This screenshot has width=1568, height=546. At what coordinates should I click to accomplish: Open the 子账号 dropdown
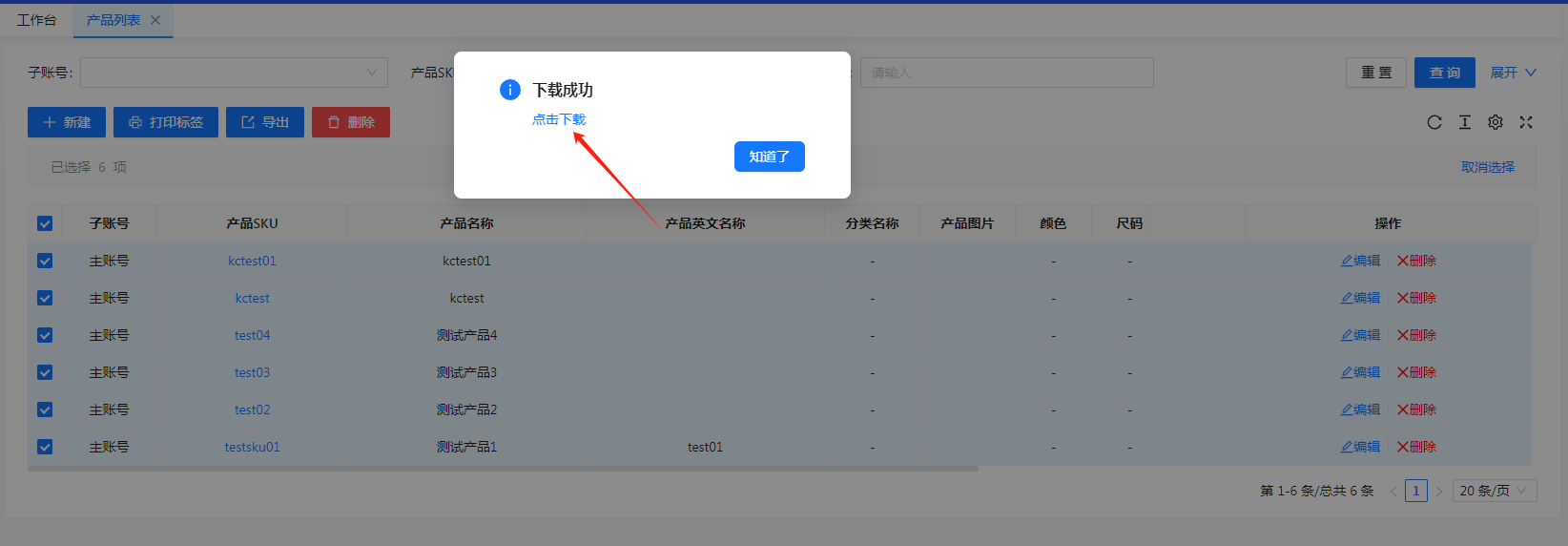[x=234, y=73]
